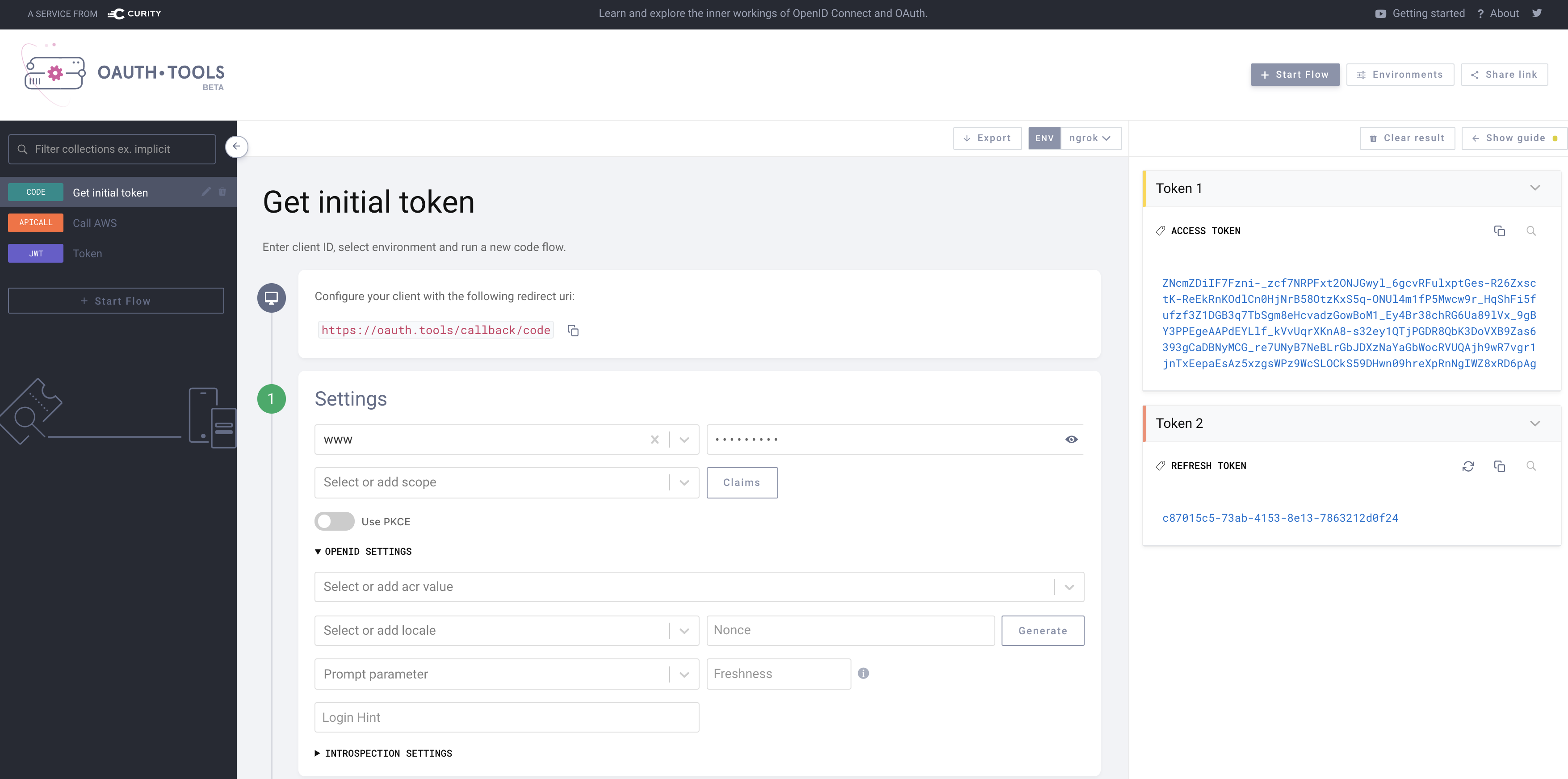The width and height of the screenshot is (1568, 779).
Task: Click the Freshness info icon
Action: click(x=864, y=673)
